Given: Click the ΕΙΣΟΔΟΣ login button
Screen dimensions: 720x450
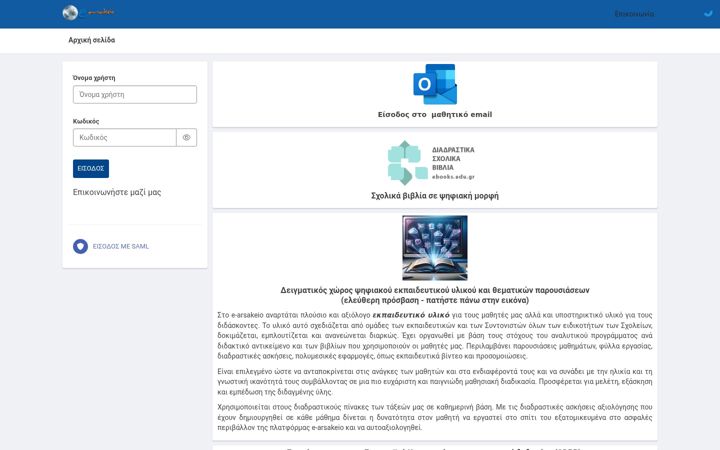Looking at the screenshot, I should click(91, 169).
